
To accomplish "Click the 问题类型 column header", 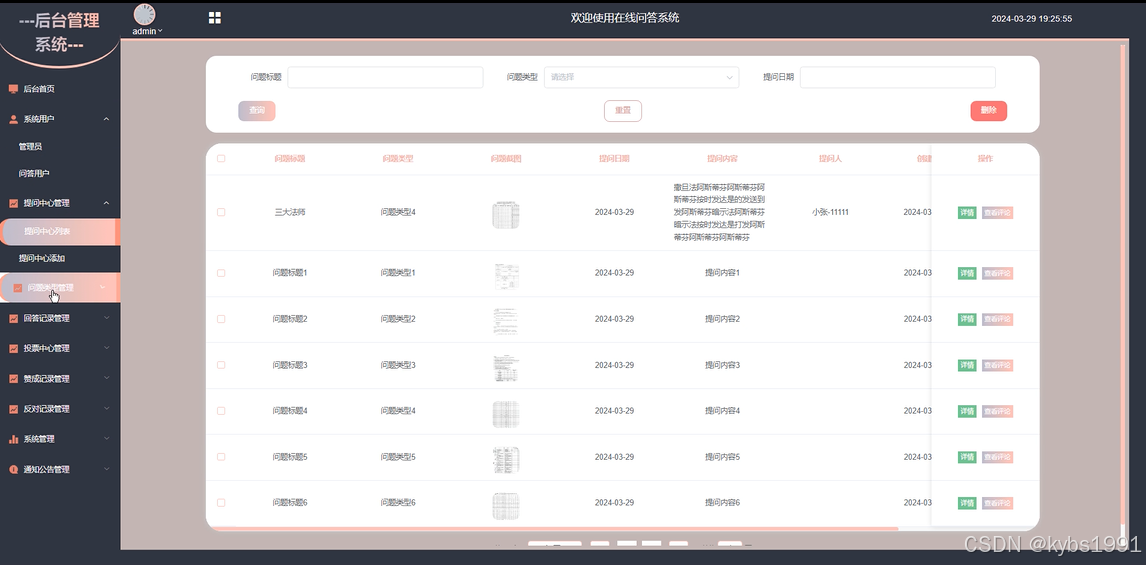I will 398,159.
